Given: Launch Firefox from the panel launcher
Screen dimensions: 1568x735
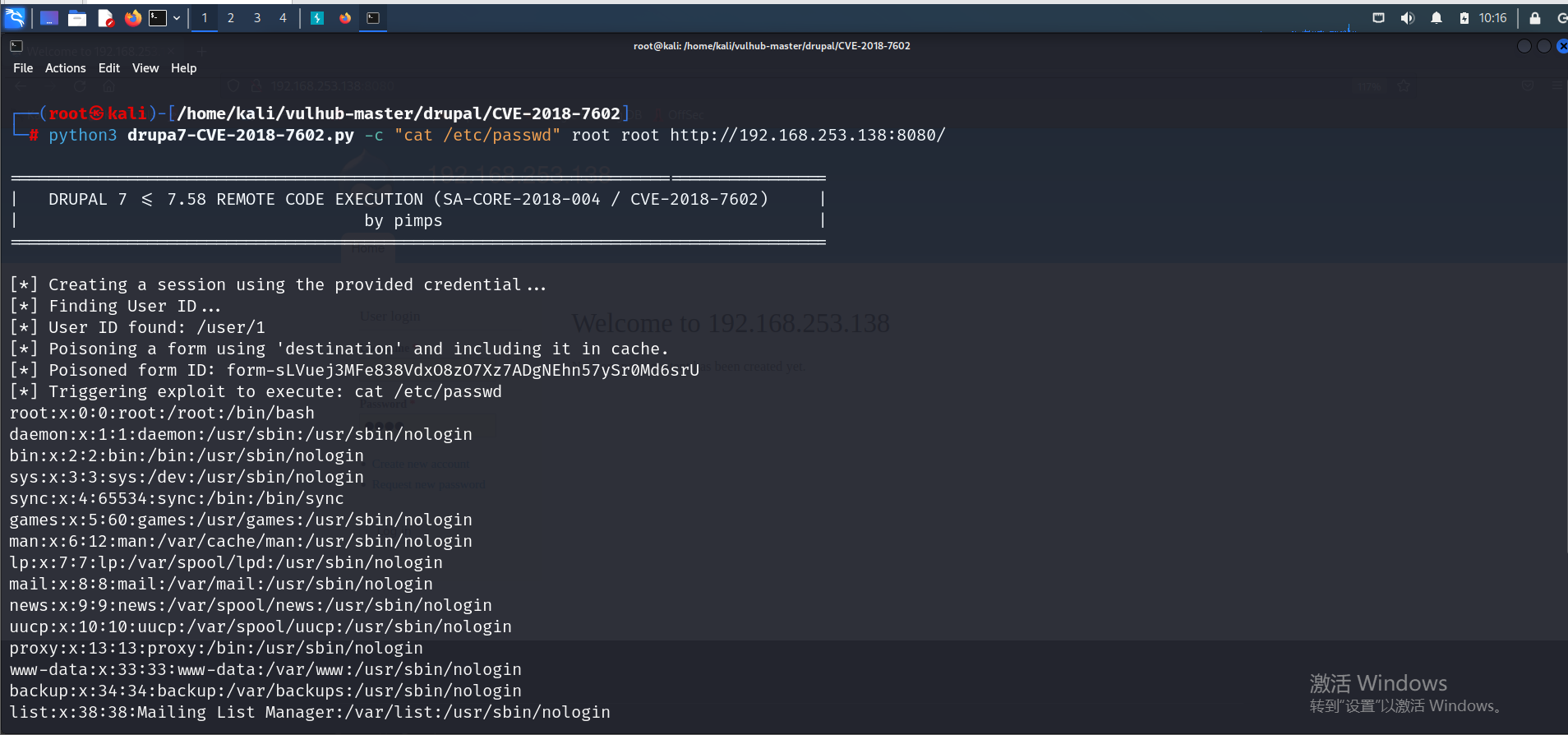Looking at the screenshot, I should click(132, 18).
